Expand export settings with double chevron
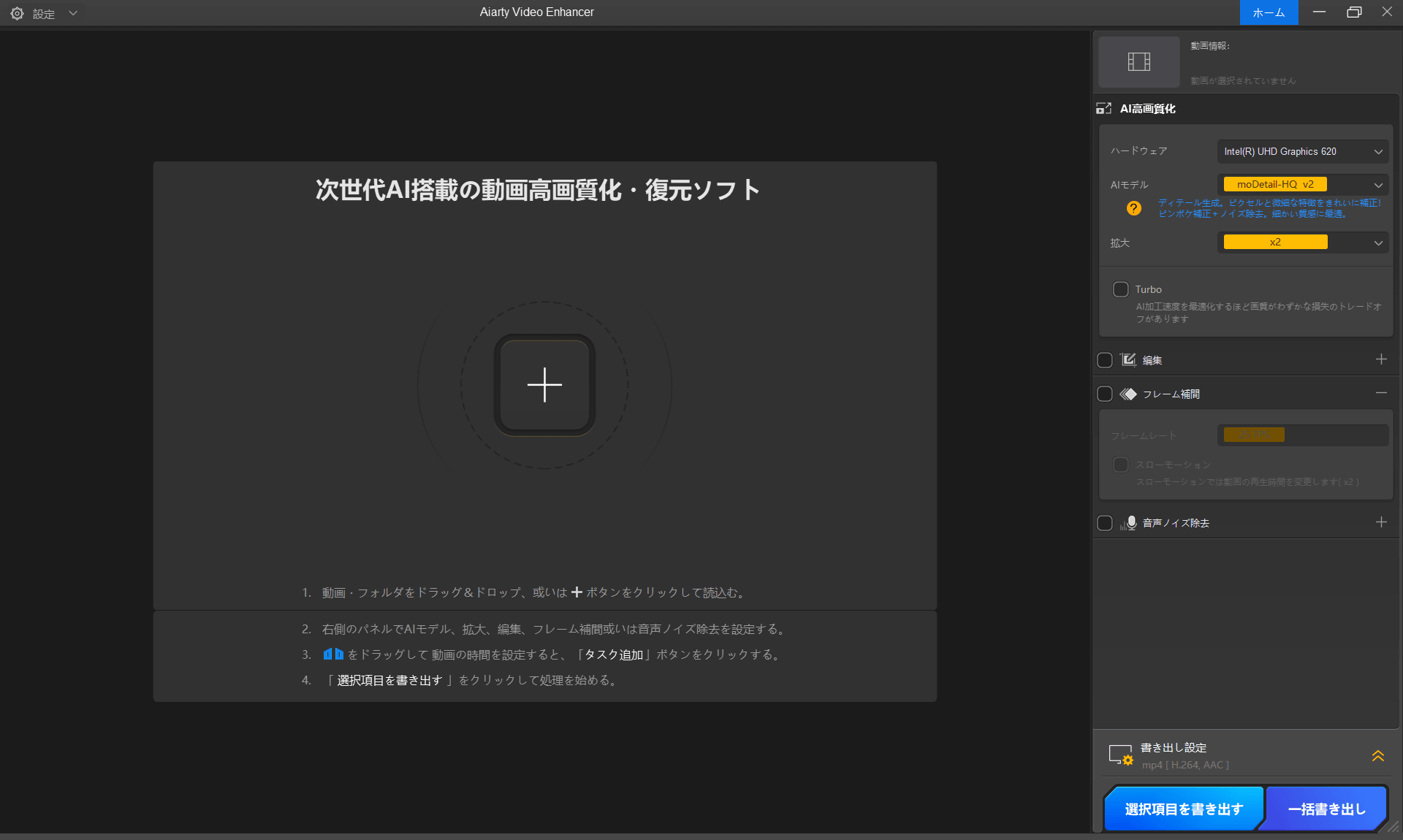This screenshot has width=1403, height=840. pos(1378,756)
